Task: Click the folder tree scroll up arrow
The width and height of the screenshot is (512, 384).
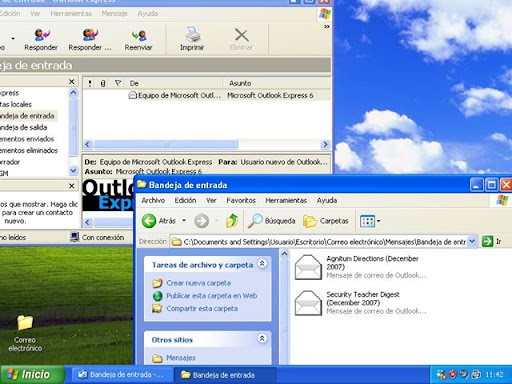Action: tap(73, 92)
